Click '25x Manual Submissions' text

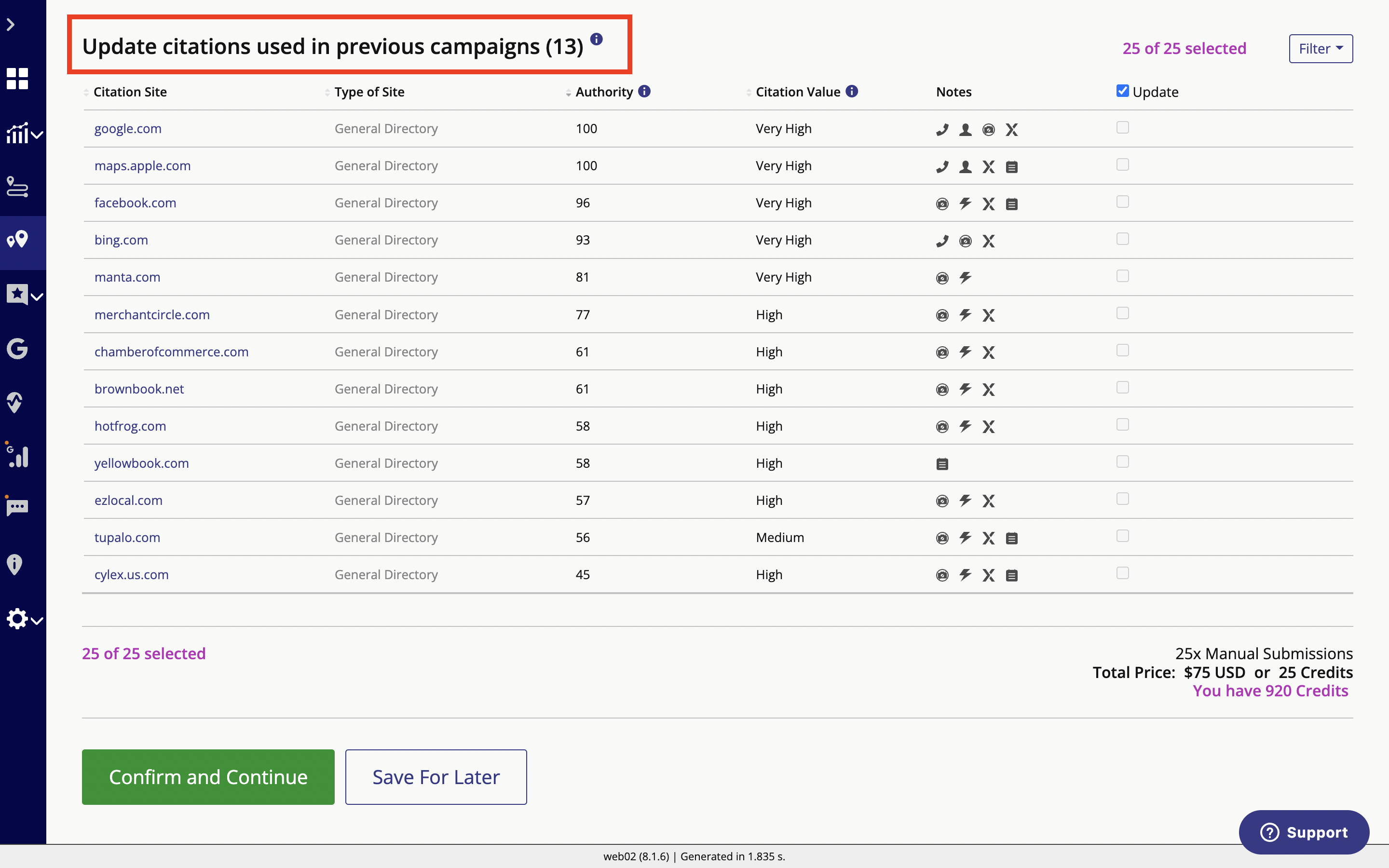pos(1264,653)
